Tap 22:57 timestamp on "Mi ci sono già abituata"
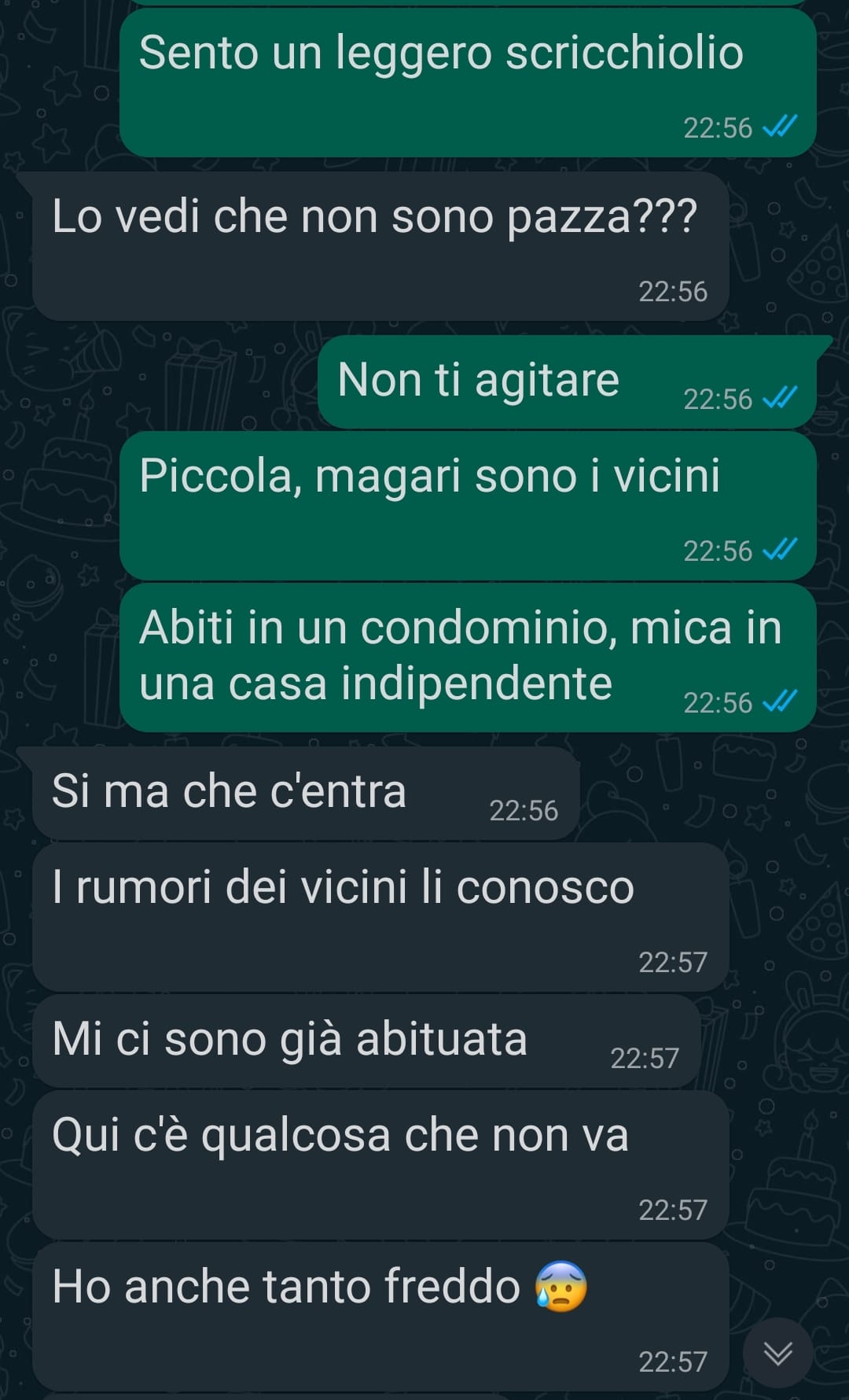 click(645, 1058)
